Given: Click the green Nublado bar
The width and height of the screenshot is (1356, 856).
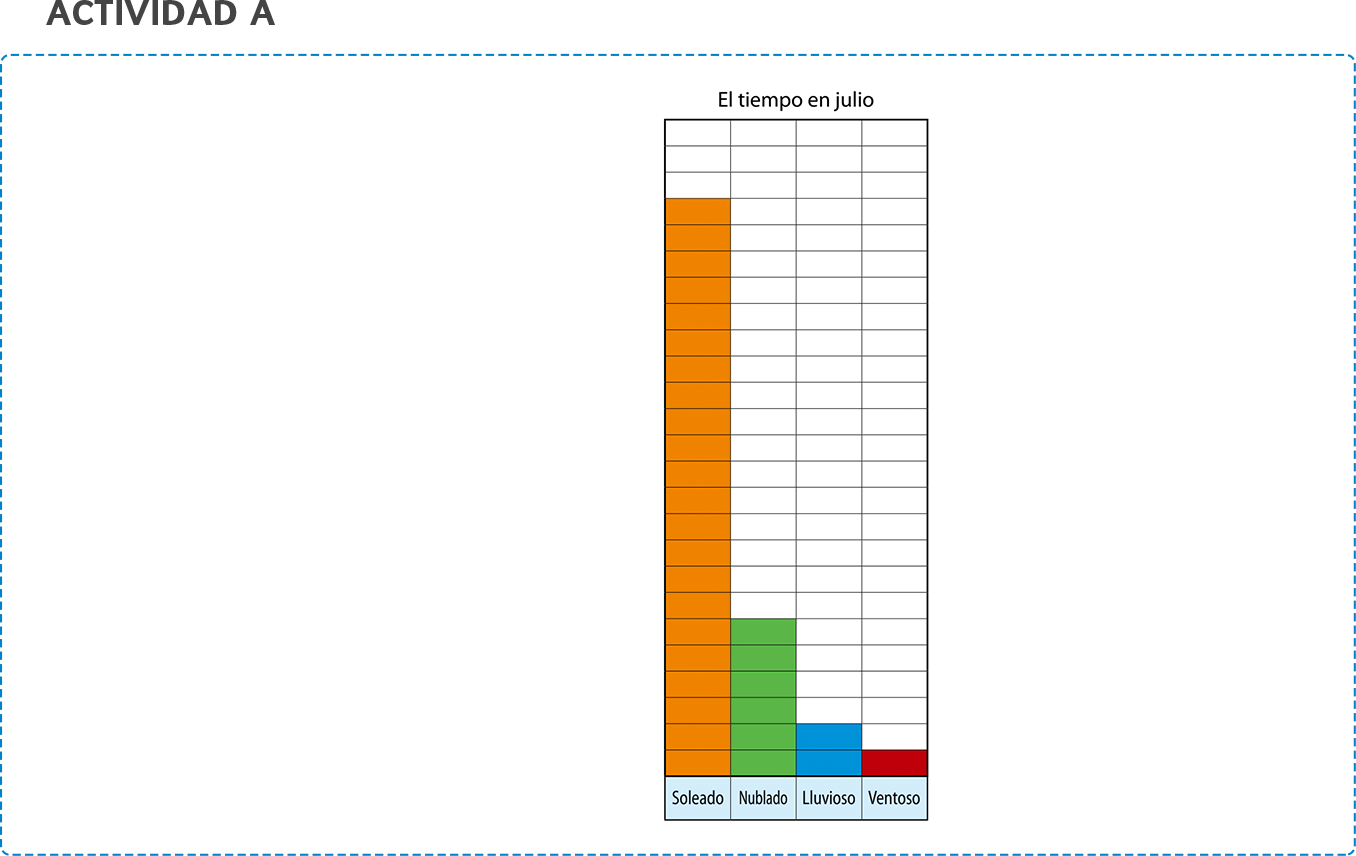Looking at the screenshot, I should pos(763,697).
